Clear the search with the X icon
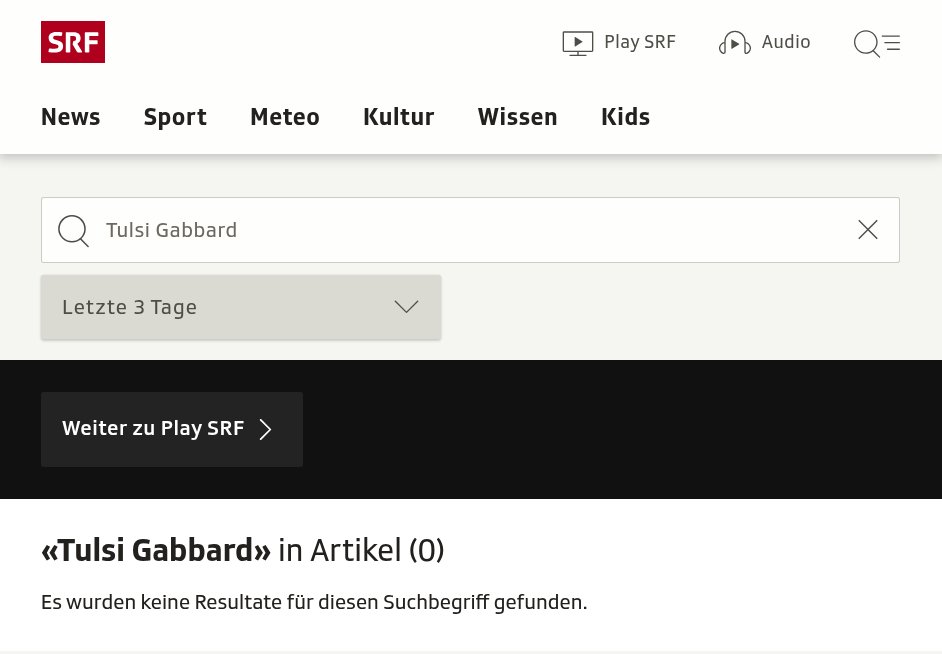The image size is (942, 654). coord(868,229)
